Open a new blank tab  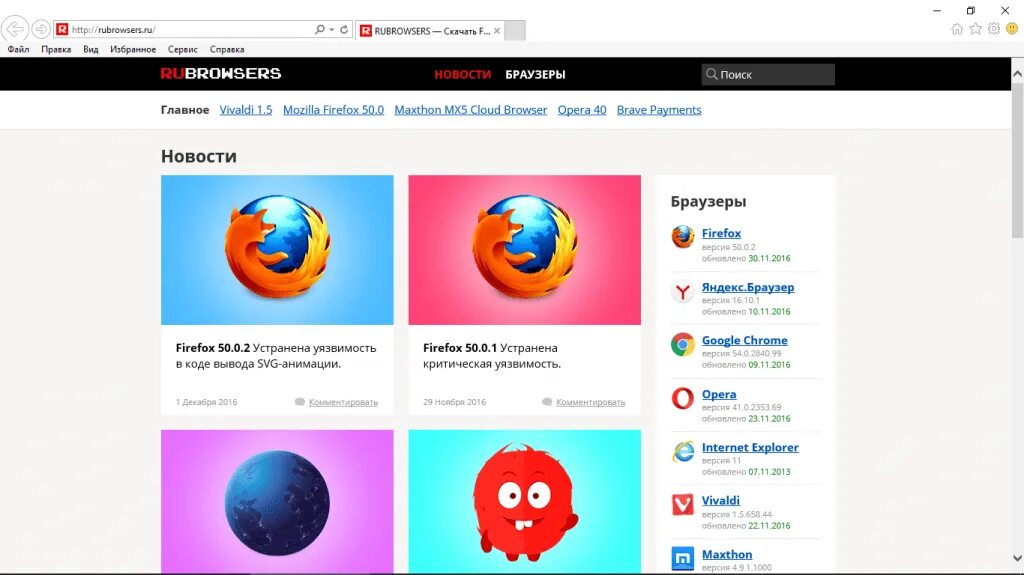pos(515,31)
